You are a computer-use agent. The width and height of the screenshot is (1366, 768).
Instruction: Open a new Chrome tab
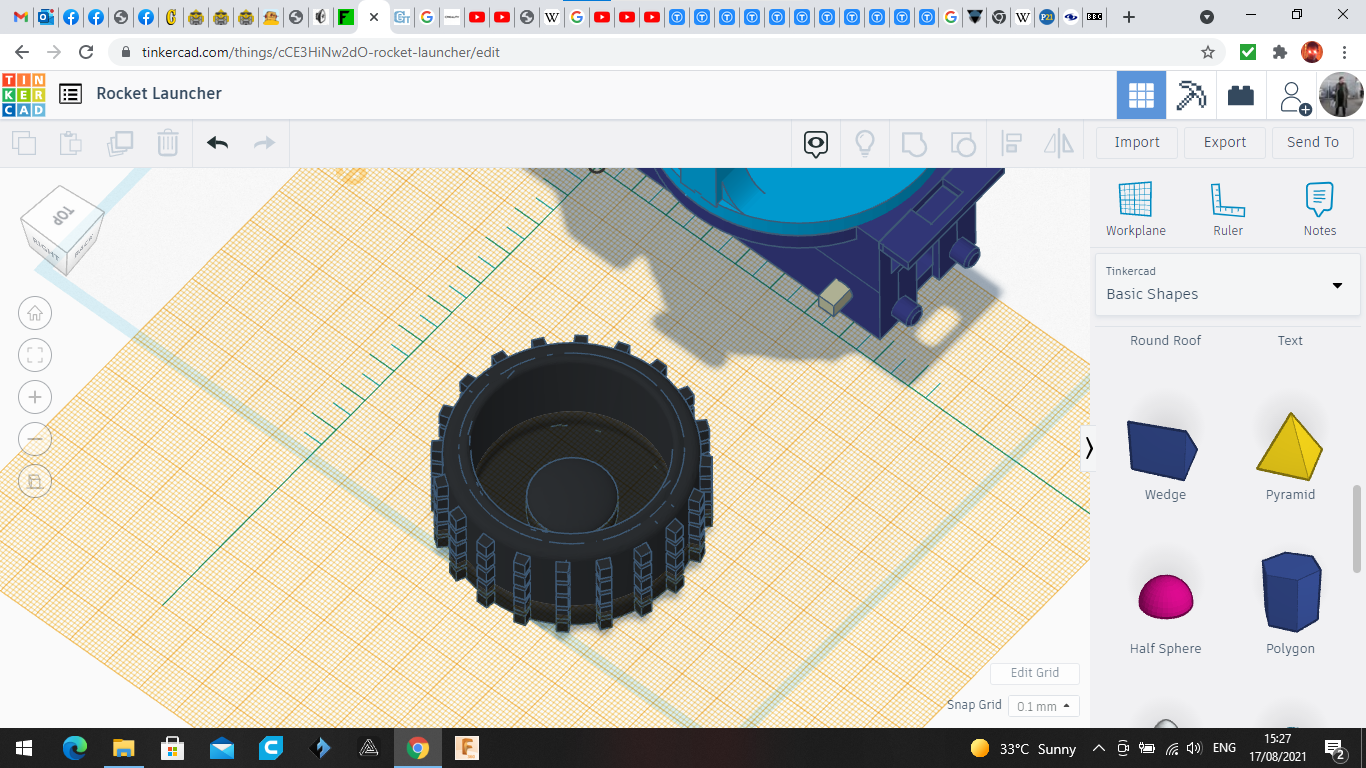point(1129,17)
